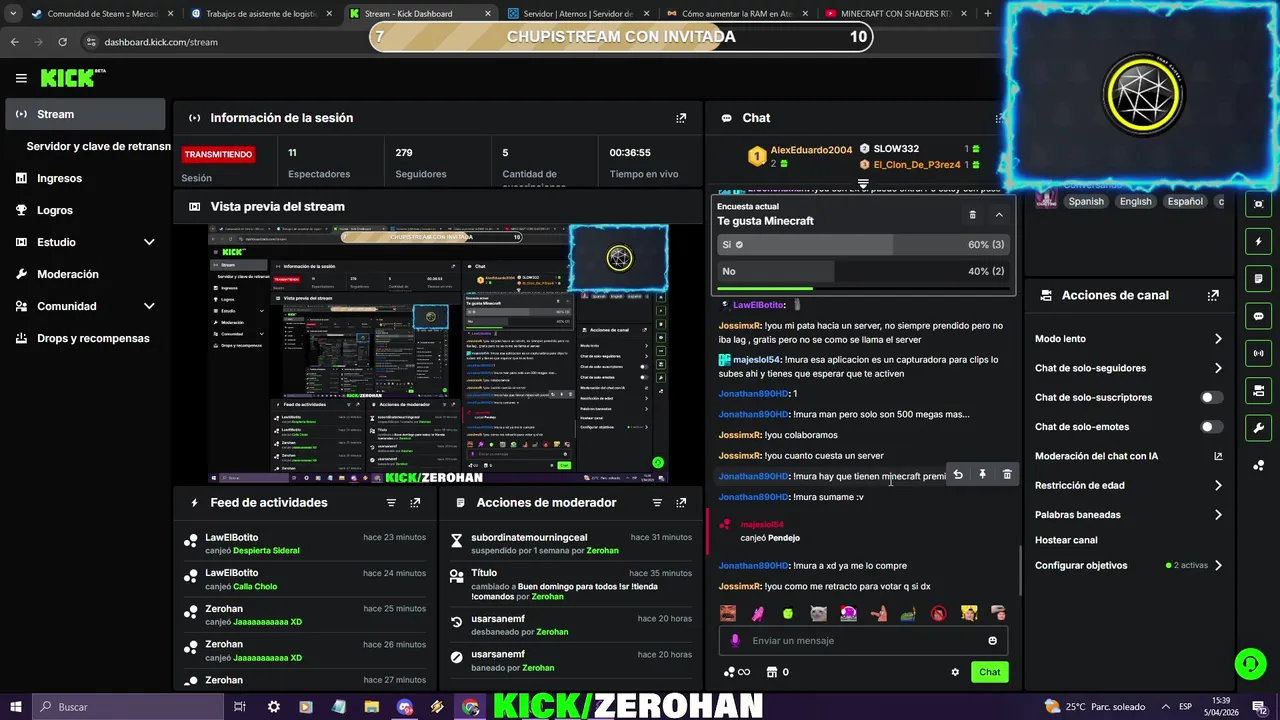
Task: Click the microphone icon in chat input
Action: [x=735, y=641]
